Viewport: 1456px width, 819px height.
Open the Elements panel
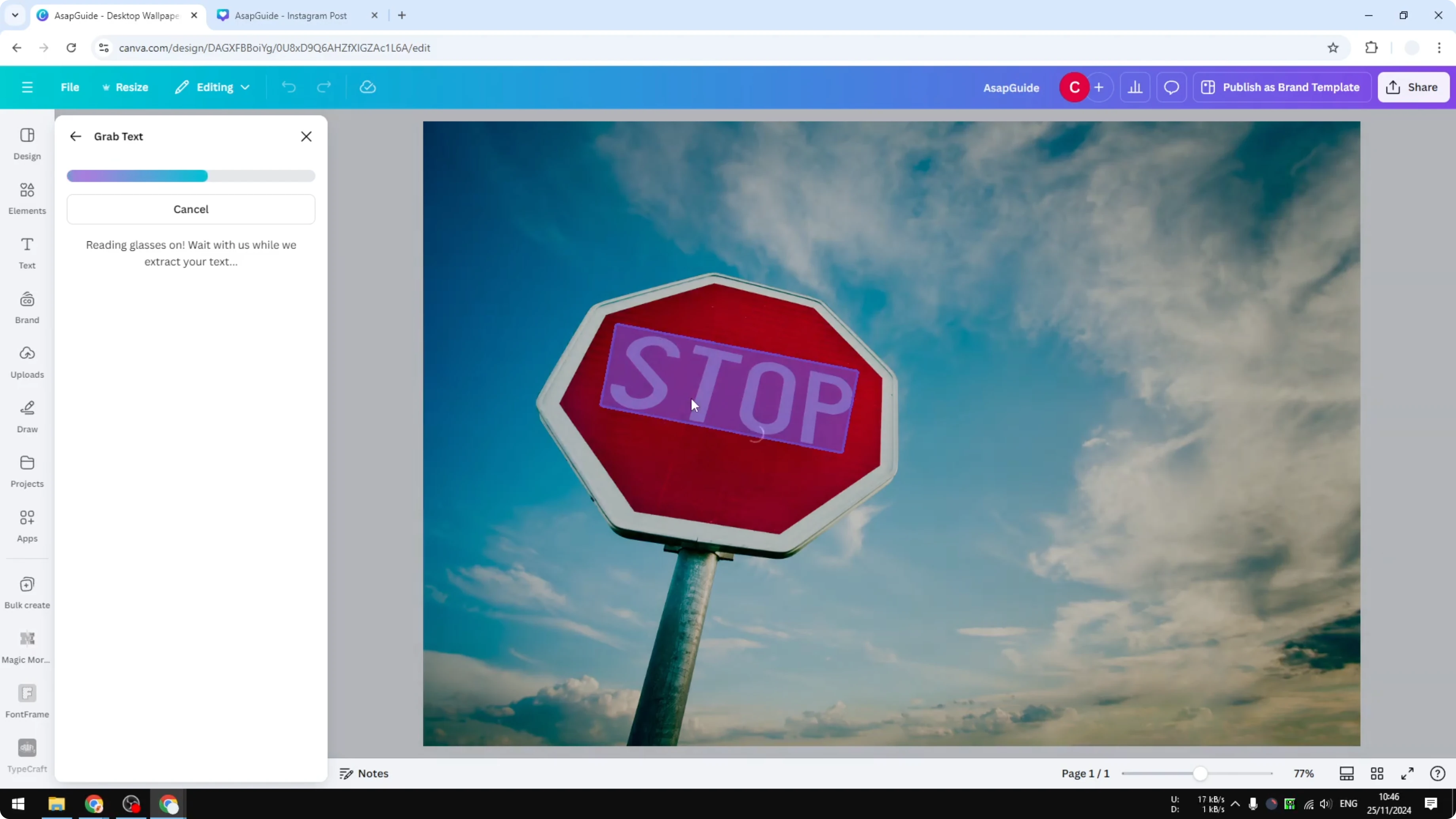[27, 198]
